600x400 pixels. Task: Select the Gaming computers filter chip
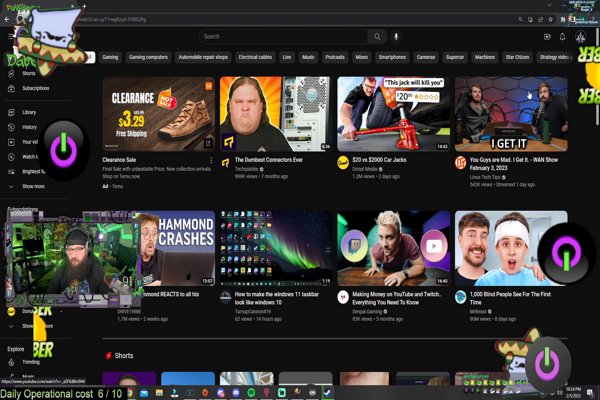point(148,57)
